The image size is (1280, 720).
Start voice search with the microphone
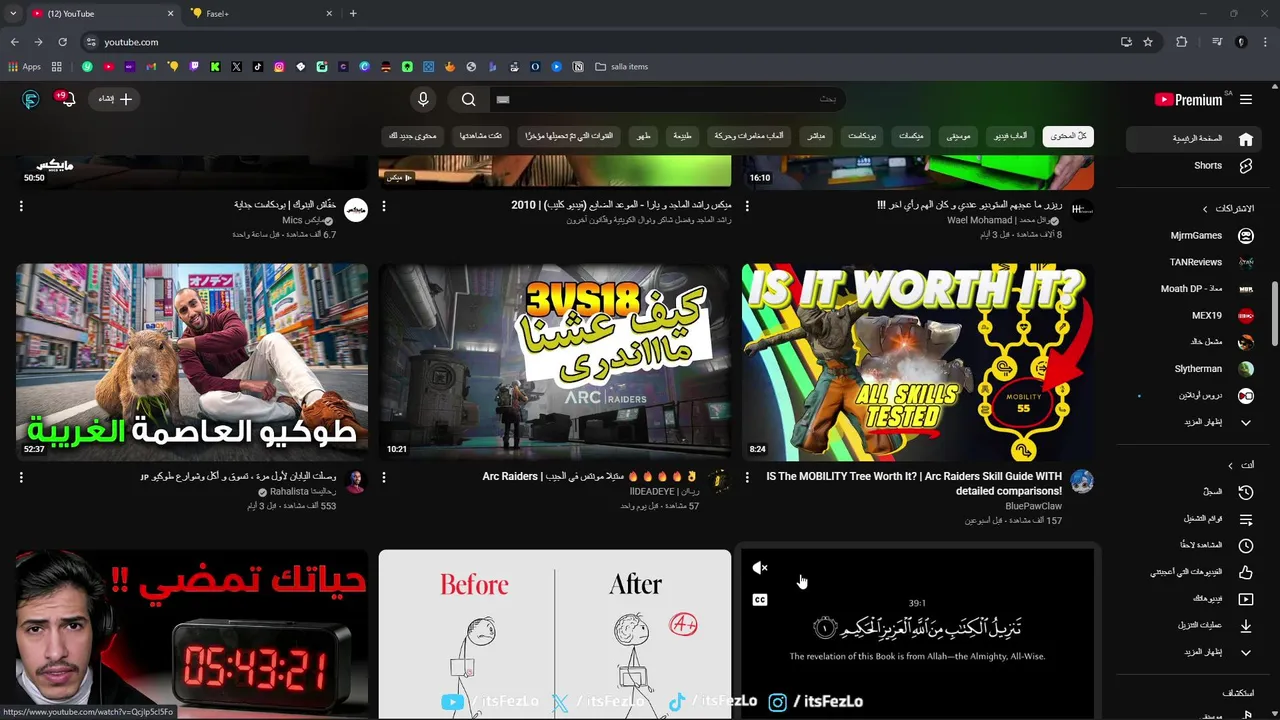[423, 99]
